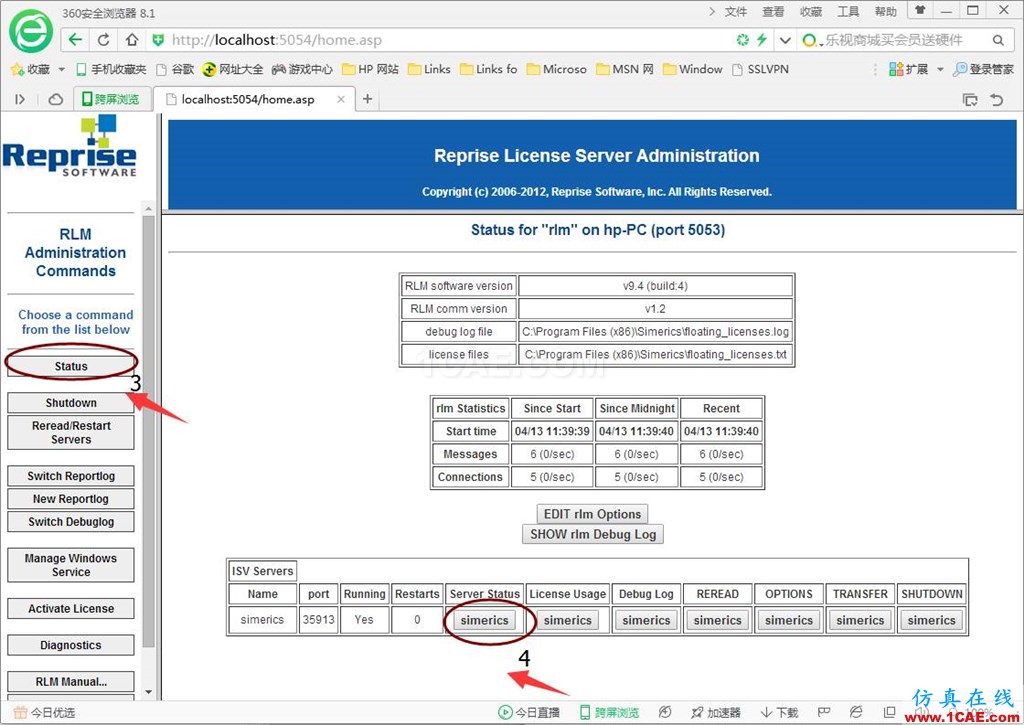Select the localhost:5054/home.asp tab
The width and height of the screenshot is (1024, 725).
[x=248, y=99]
